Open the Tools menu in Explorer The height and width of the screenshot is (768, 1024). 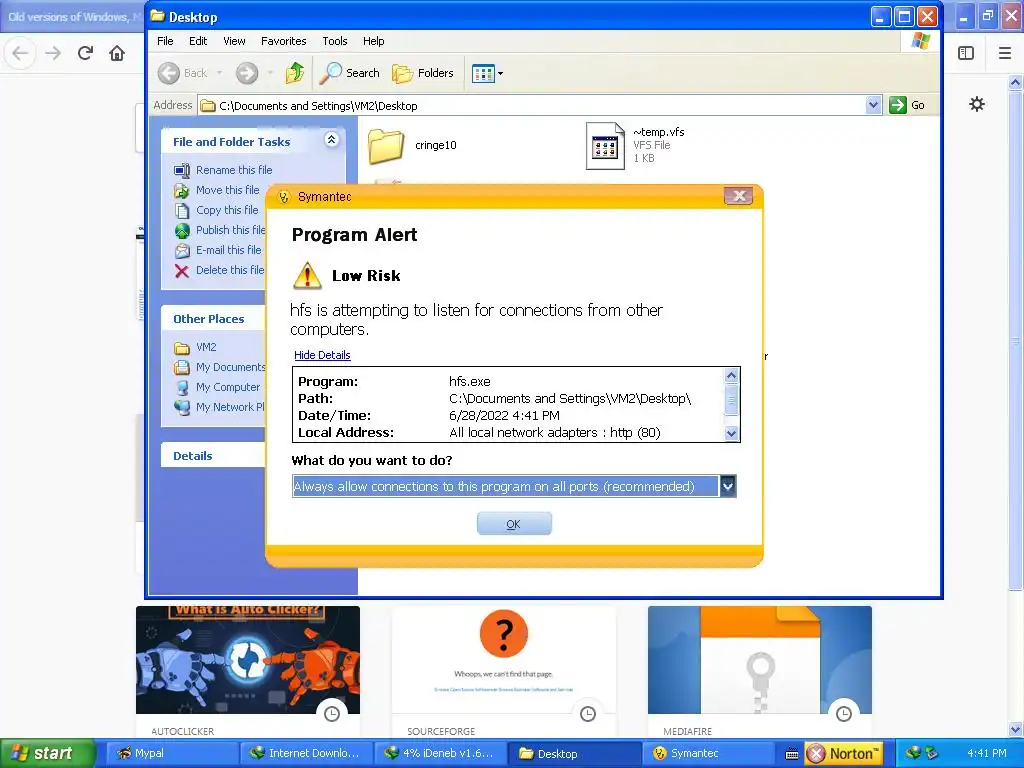coord(334,40)
